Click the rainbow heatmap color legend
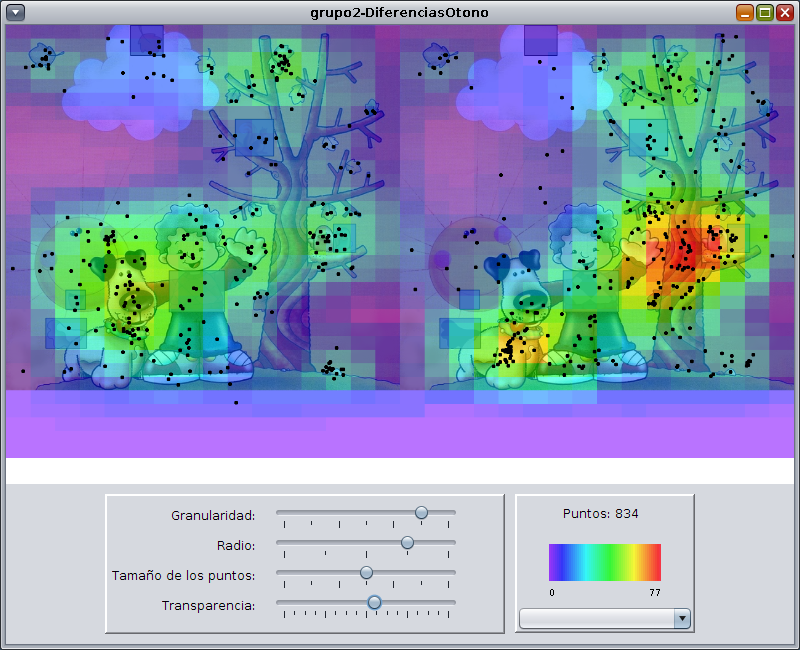 (605, 562)
